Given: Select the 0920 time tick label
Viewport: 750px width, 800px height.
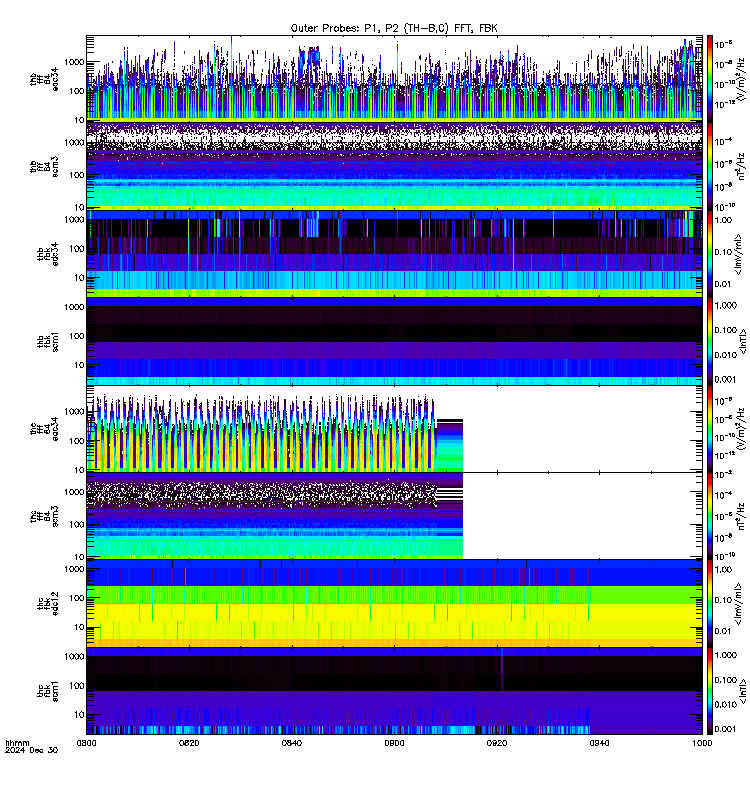Looking at the screenshot, I should click(496, 743).
